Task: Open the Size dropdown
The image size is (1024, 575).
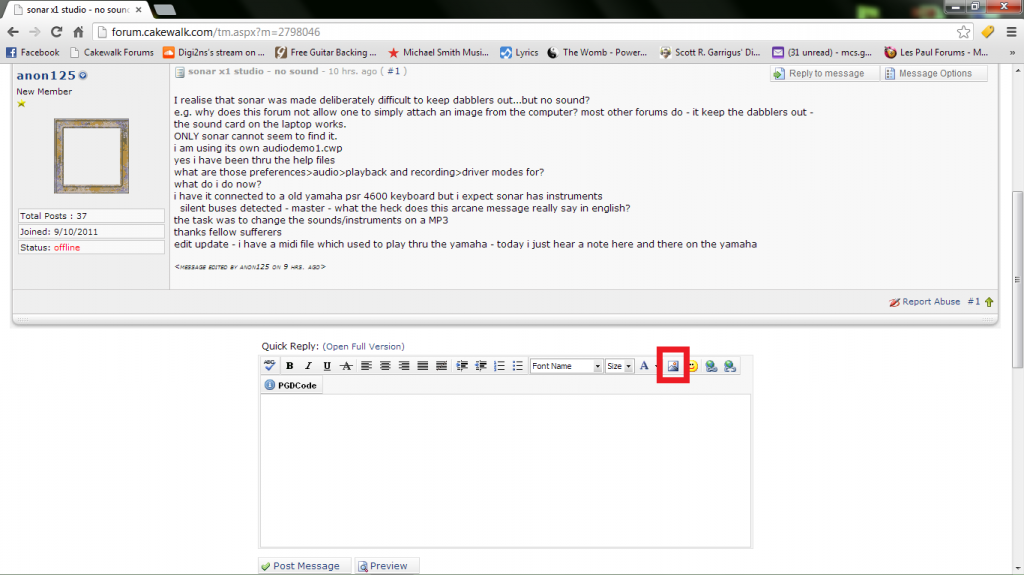Action: (x=619, y=366)
